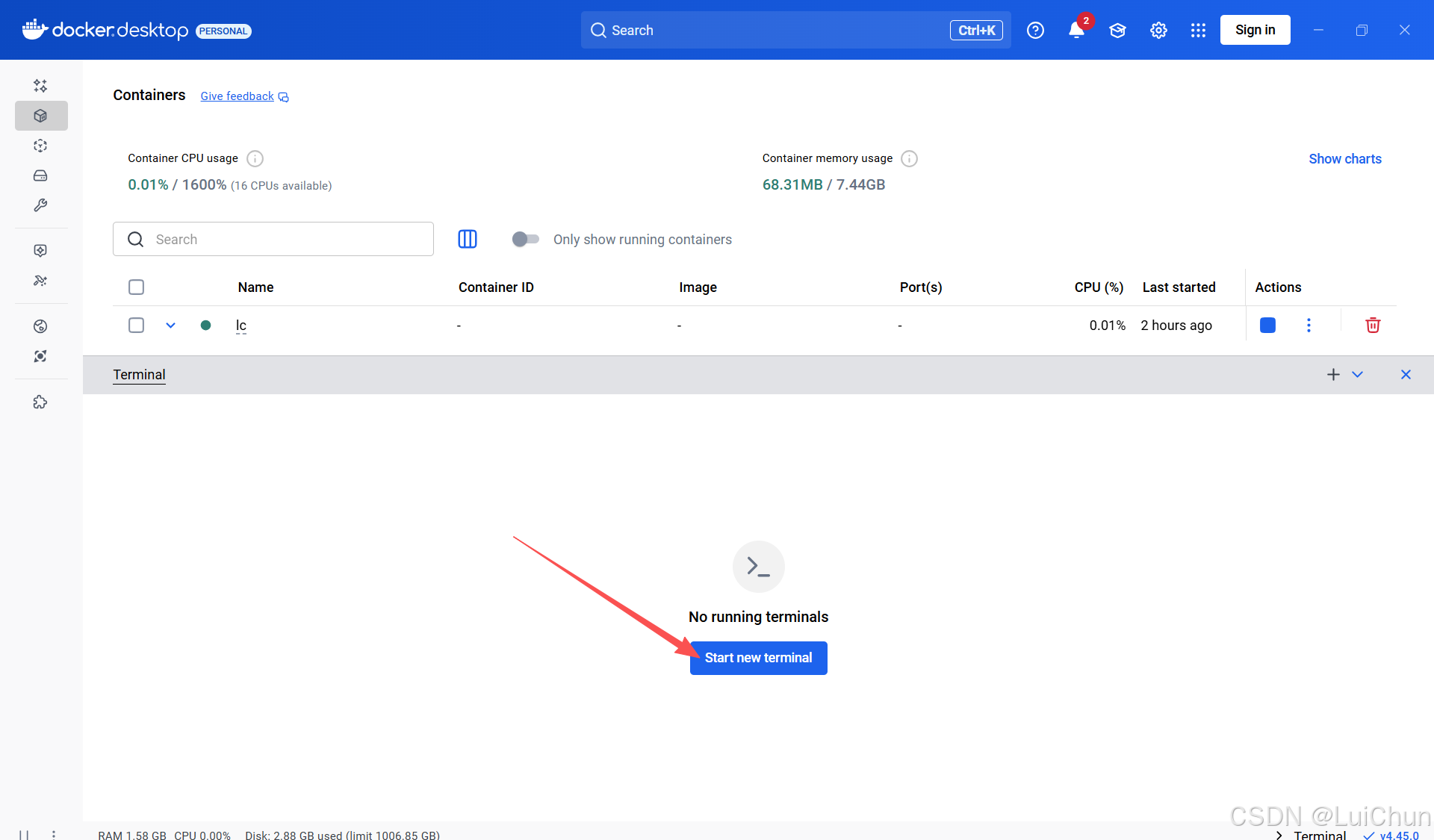
Task: Open the Give feedback link
Action: point(238,96)
